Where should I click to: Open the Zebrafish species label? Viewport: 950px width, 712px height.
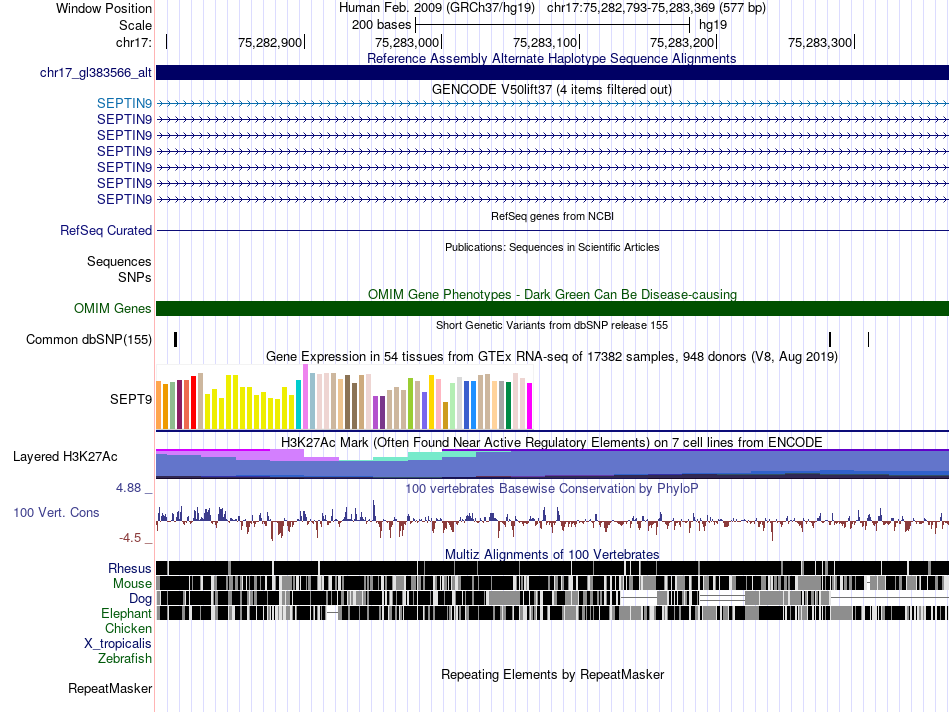tap(125, 659)
